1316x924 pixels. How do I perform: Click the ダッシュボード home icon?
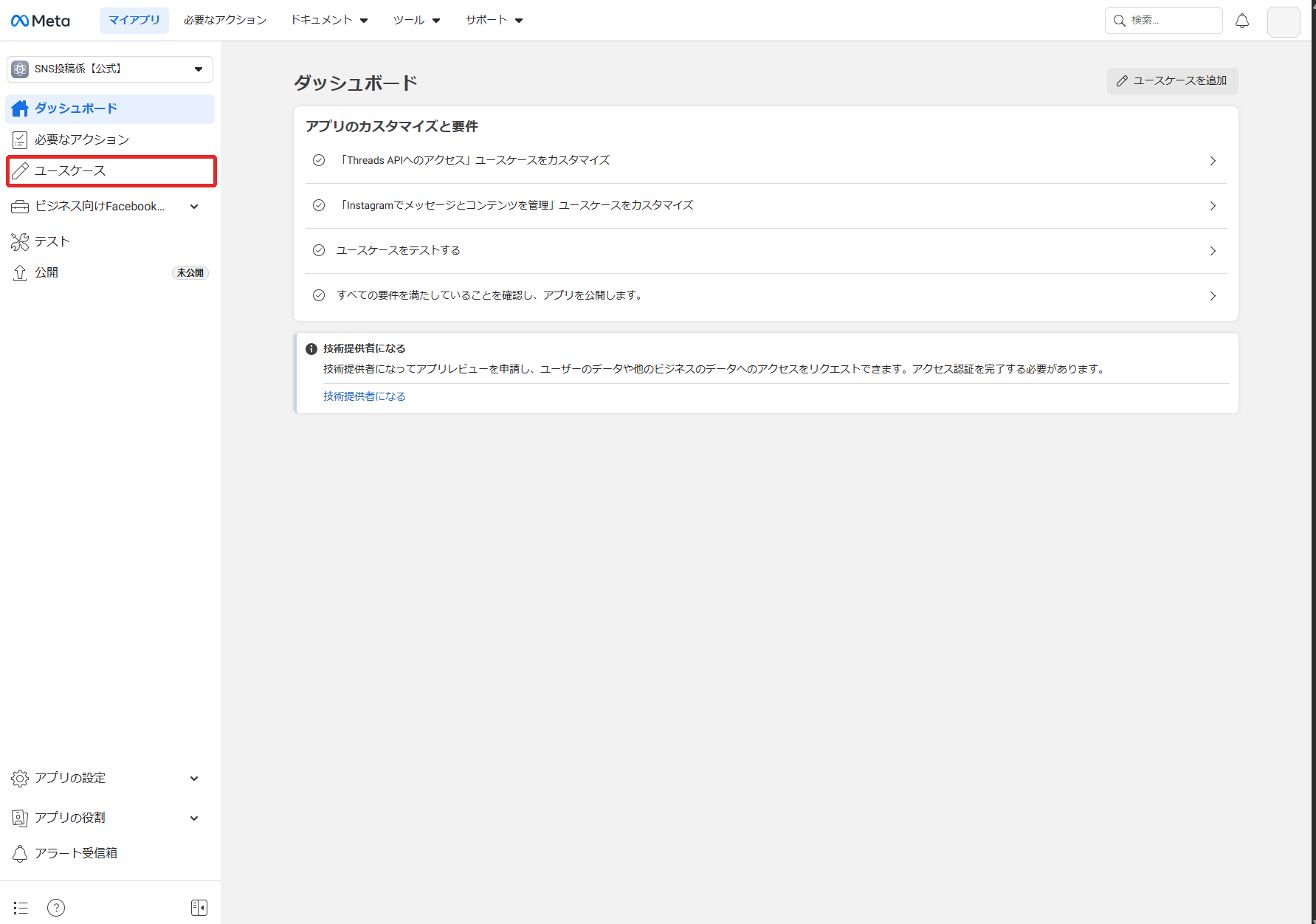tap(20, 108)
